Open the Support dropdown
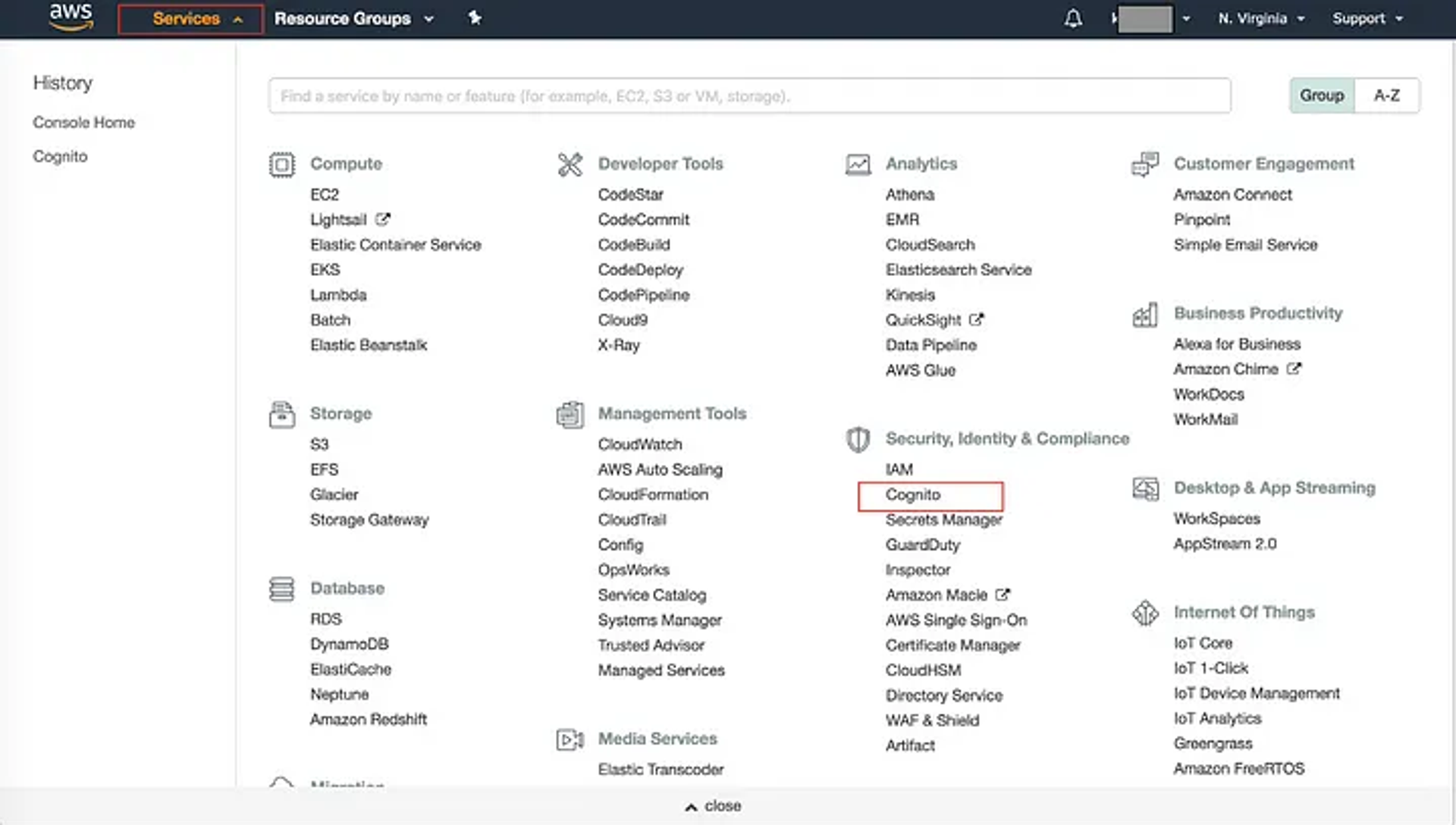1456x825 pixels. point(1367,18)
